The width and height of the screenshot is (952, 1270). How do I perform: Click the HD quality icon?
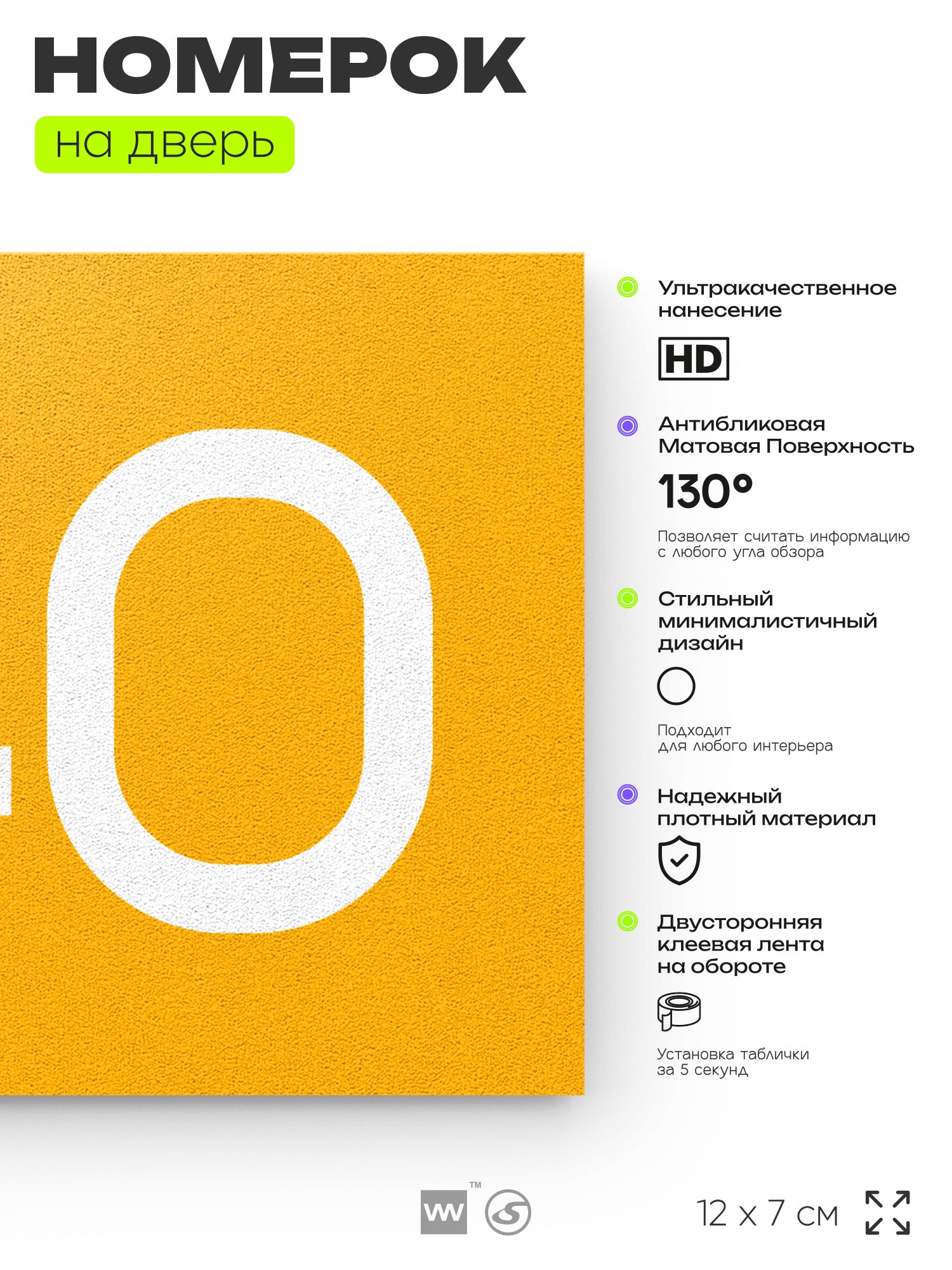[694, 359]
